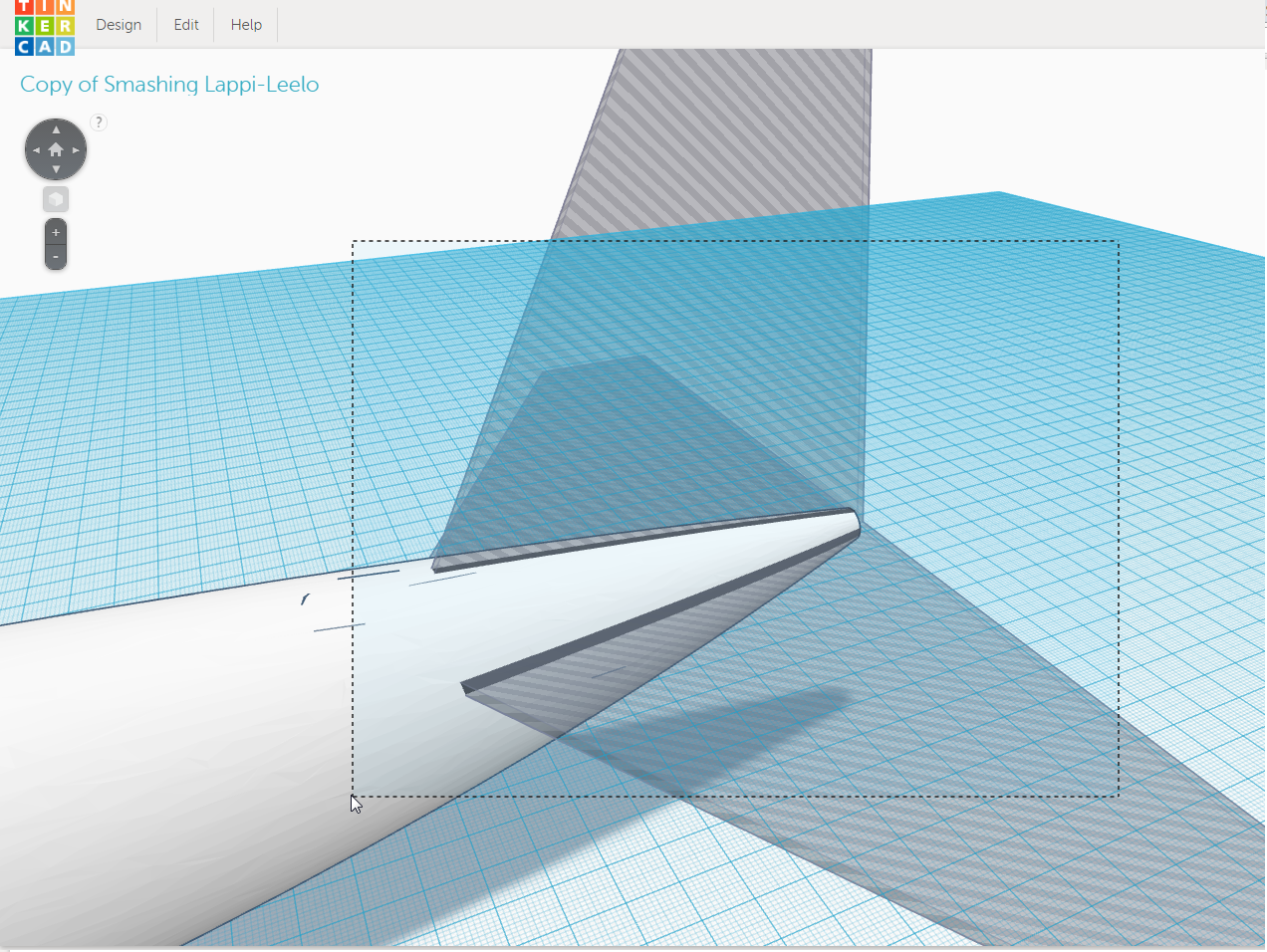1267x952 pixels.
Task: Open the Help menu
Action: (x=245, y=24)
